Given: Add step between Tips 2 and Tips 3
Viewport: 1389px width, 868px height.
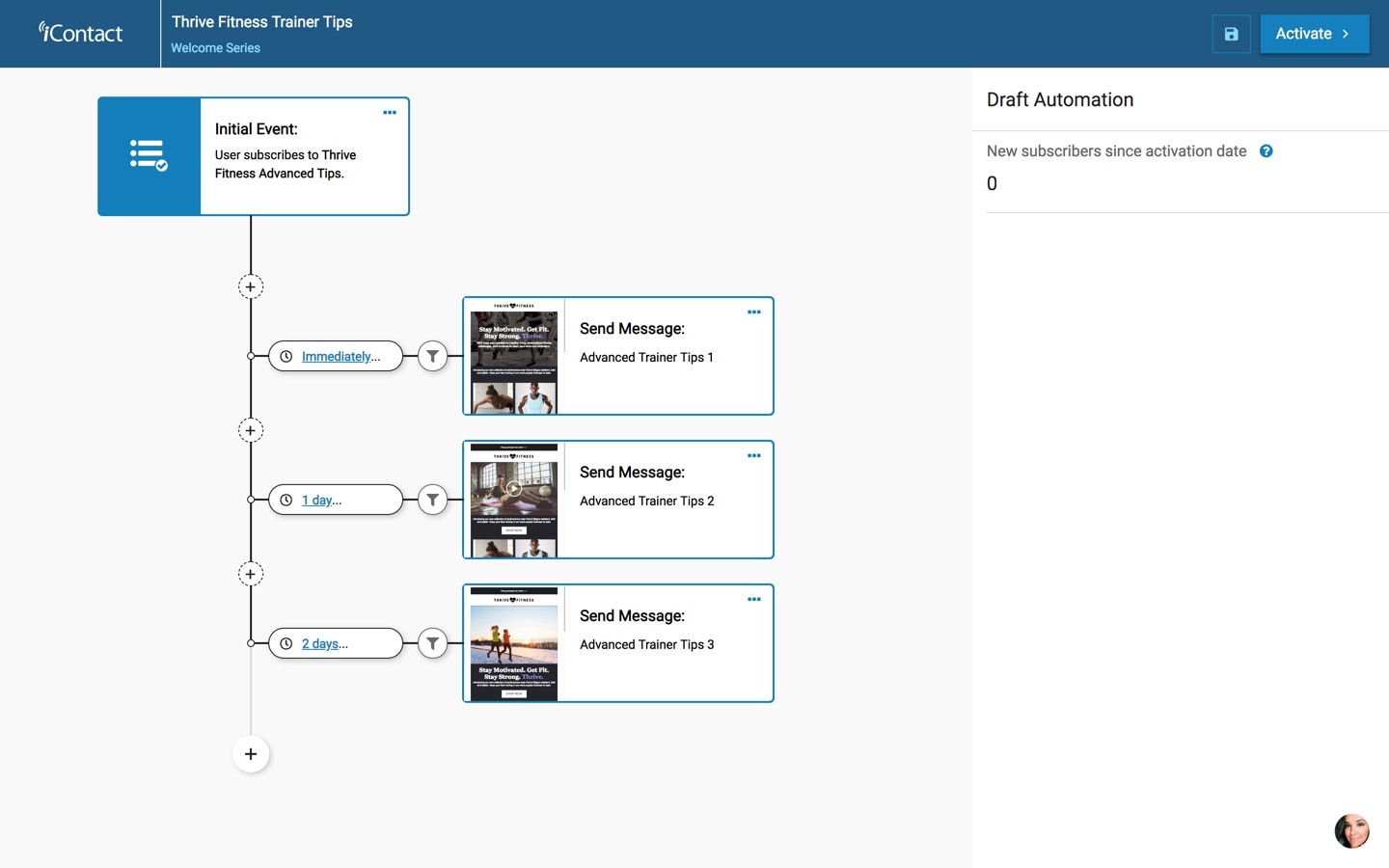Looking at the screenshot, I should pyautogui.click(x=251, y=574).
